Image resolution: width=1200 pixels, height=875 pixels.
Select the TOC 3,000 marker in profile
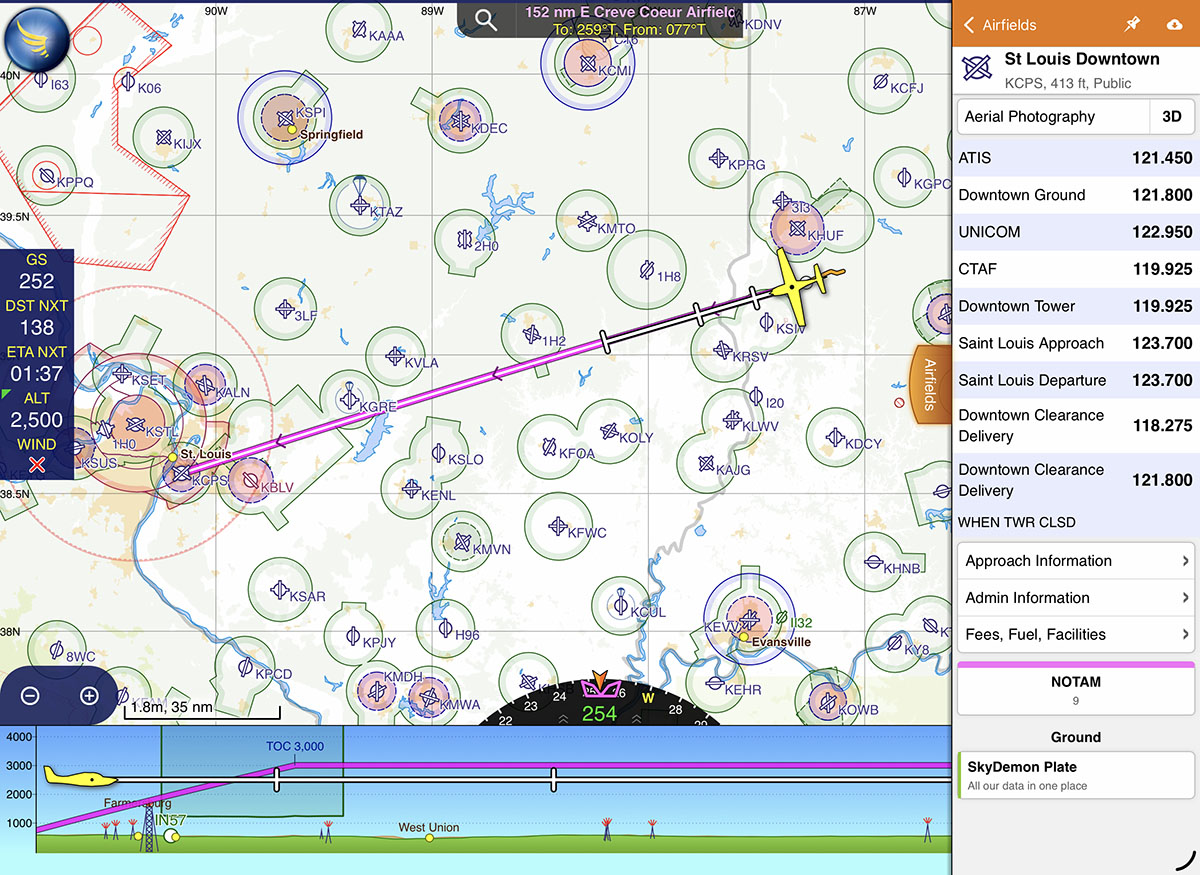(294, 747)
